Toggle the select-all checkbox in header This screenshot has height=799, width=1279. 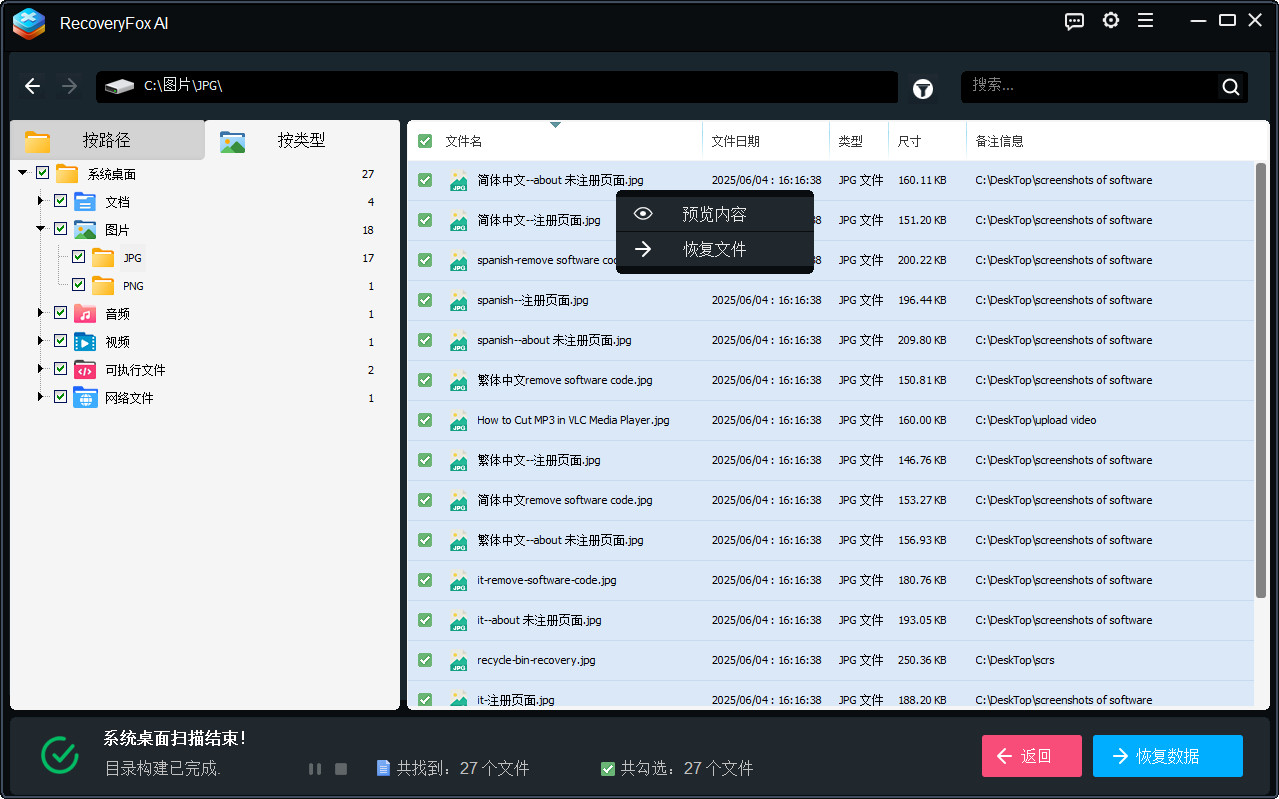tap(425, 141)
